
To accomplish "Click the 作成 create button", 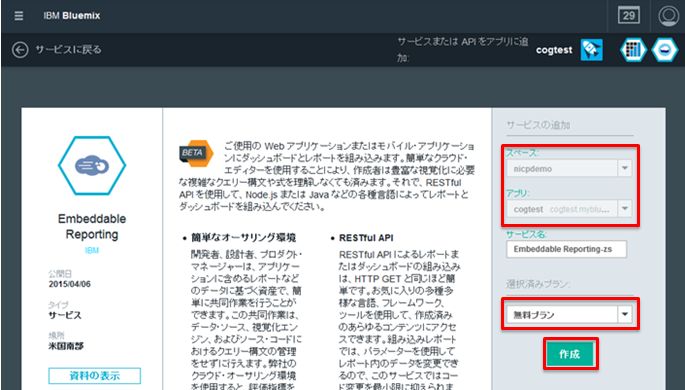I will pos(570,354).
